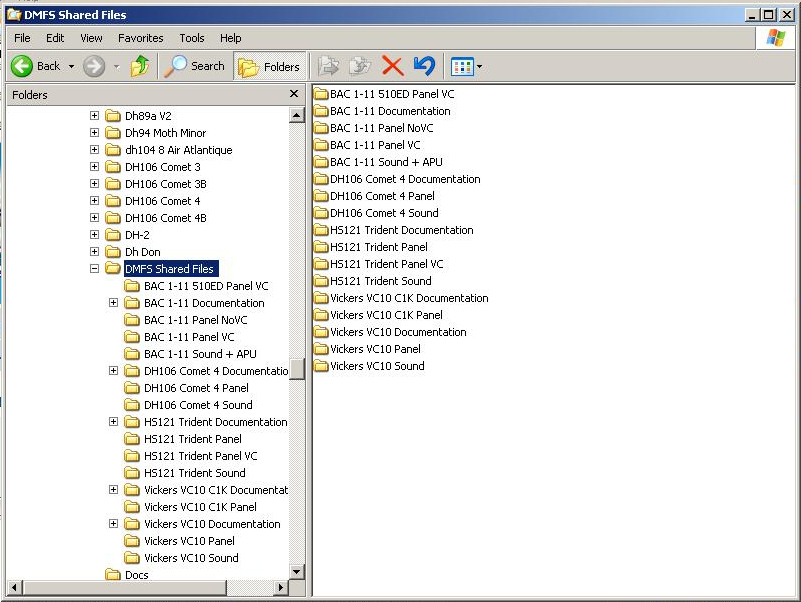Click BAC 1-11 Panel VC folder icon in file list
801x602 pixels.
(321, 145)
